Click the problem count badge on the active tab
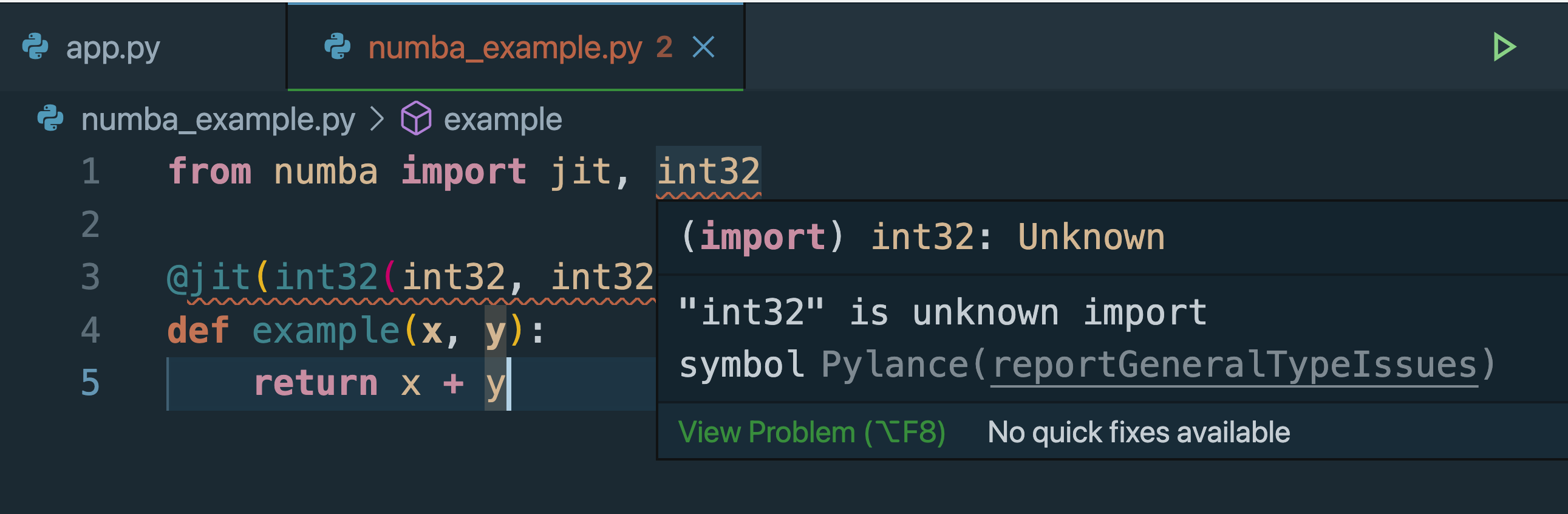 [664, 49]
